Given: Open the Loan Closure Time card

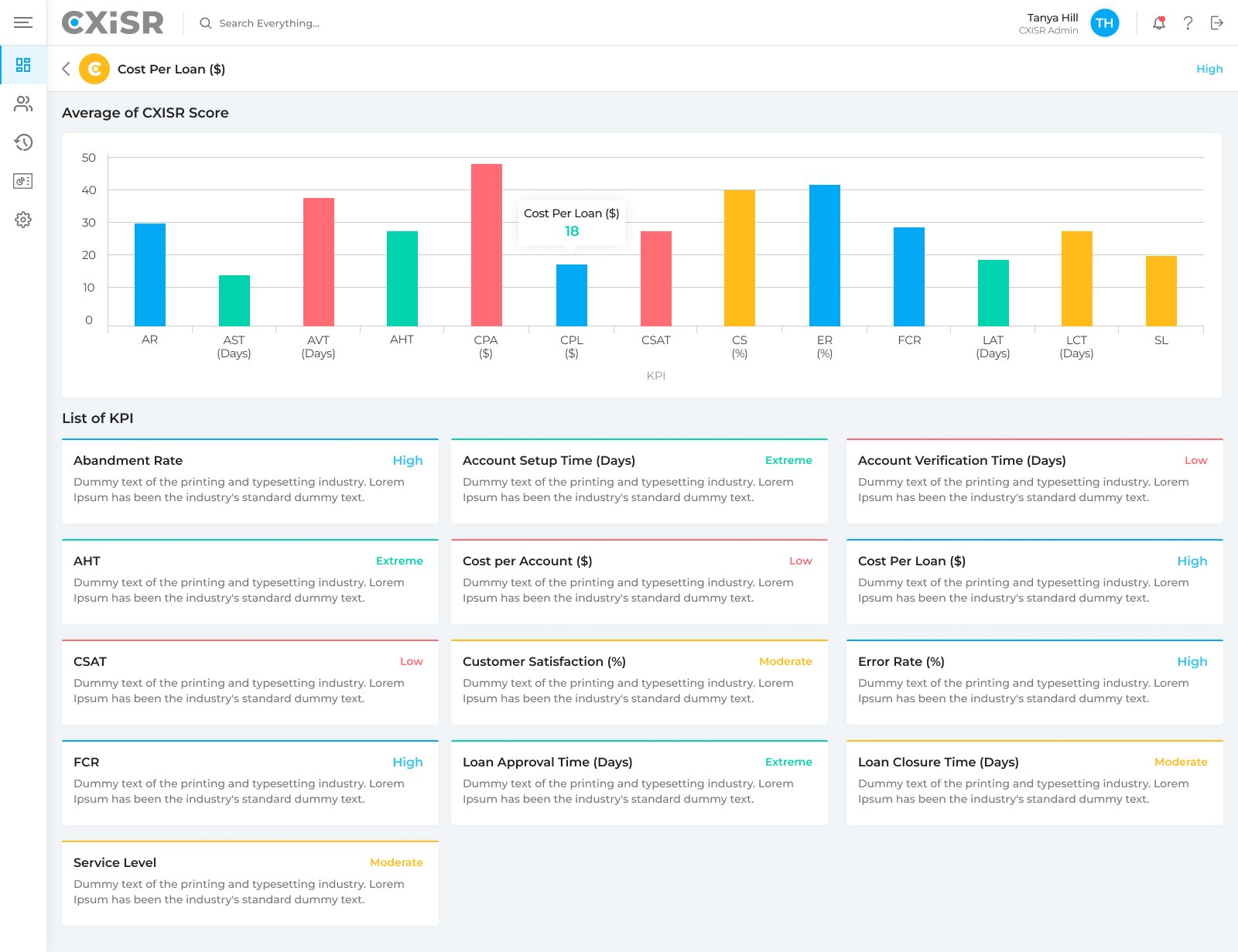Looking at the screenshot, I should click(1034, 783).
